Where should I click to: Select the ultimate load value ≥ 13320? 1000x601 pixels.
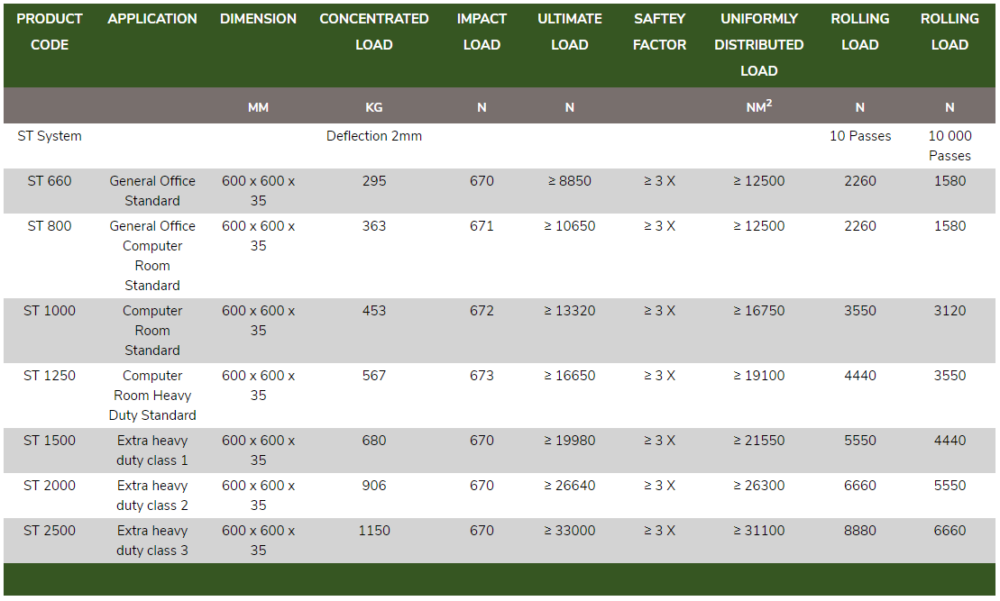[569, 311]
